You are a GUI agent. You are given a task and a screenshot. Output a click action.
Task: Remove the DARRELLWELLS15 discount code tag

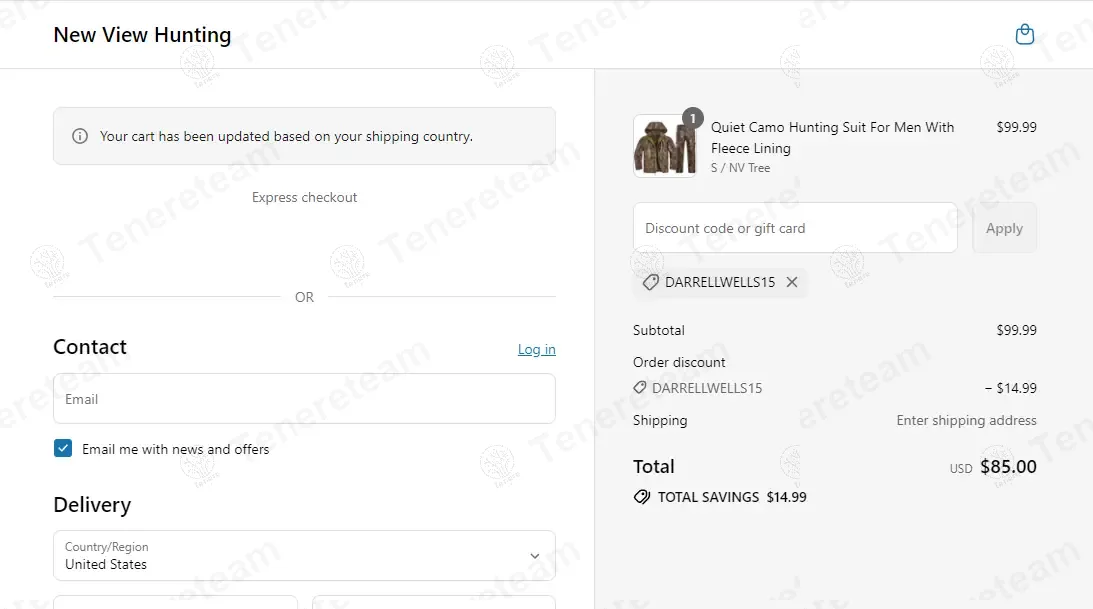click(x=792, y=282)
